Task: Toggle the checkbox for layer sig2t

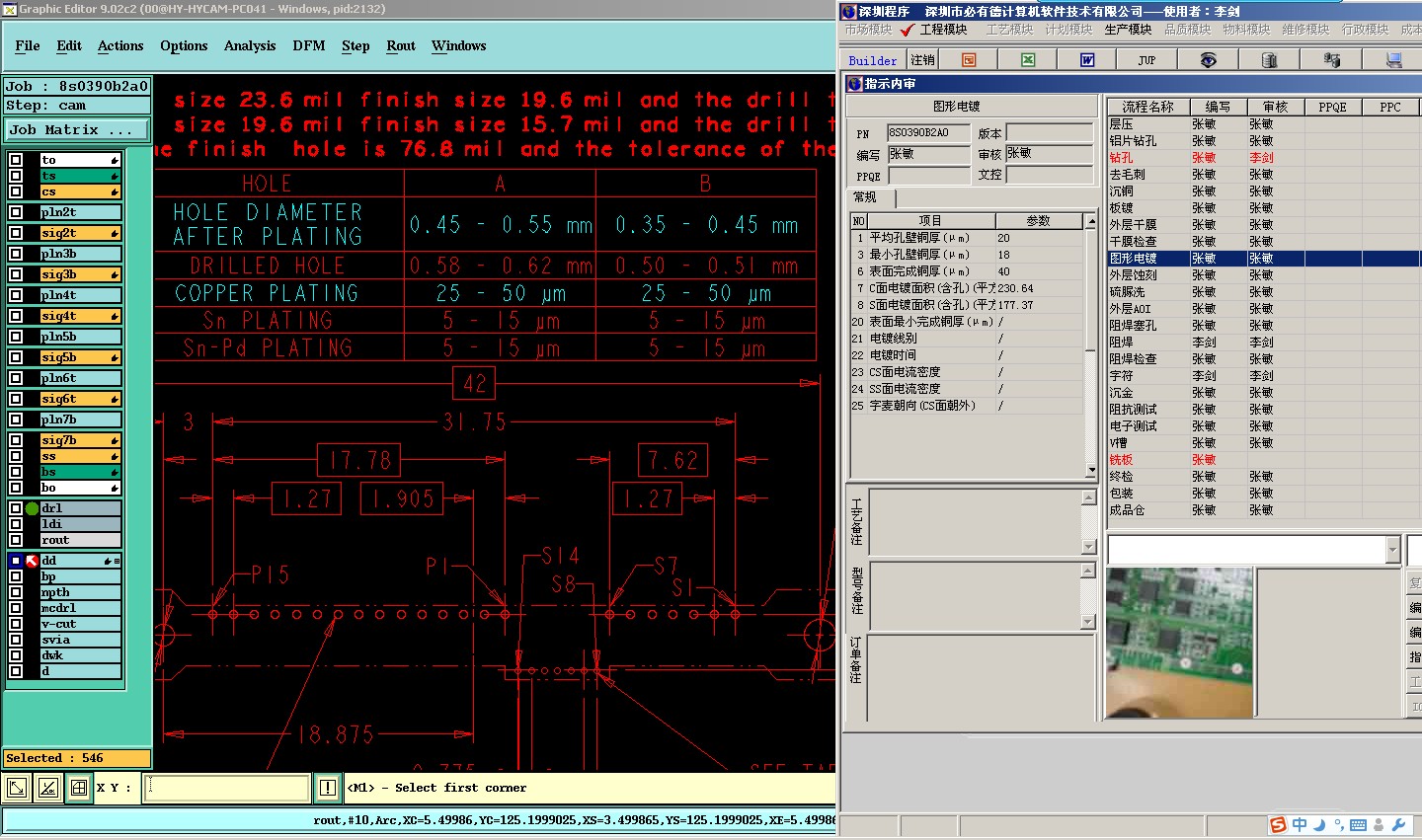Action: click(x=16, y=234)
